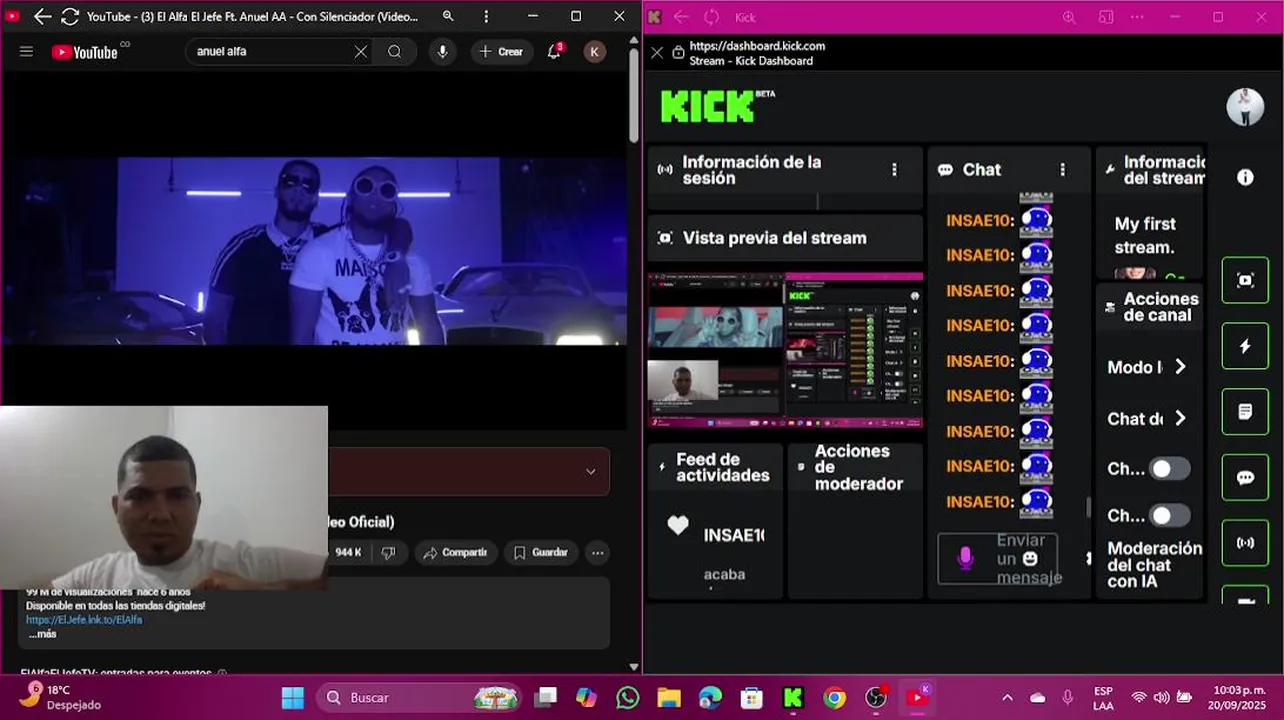Expand the Modo option chevron
Screen dimensions: 1284x720
click(1180, 367)
